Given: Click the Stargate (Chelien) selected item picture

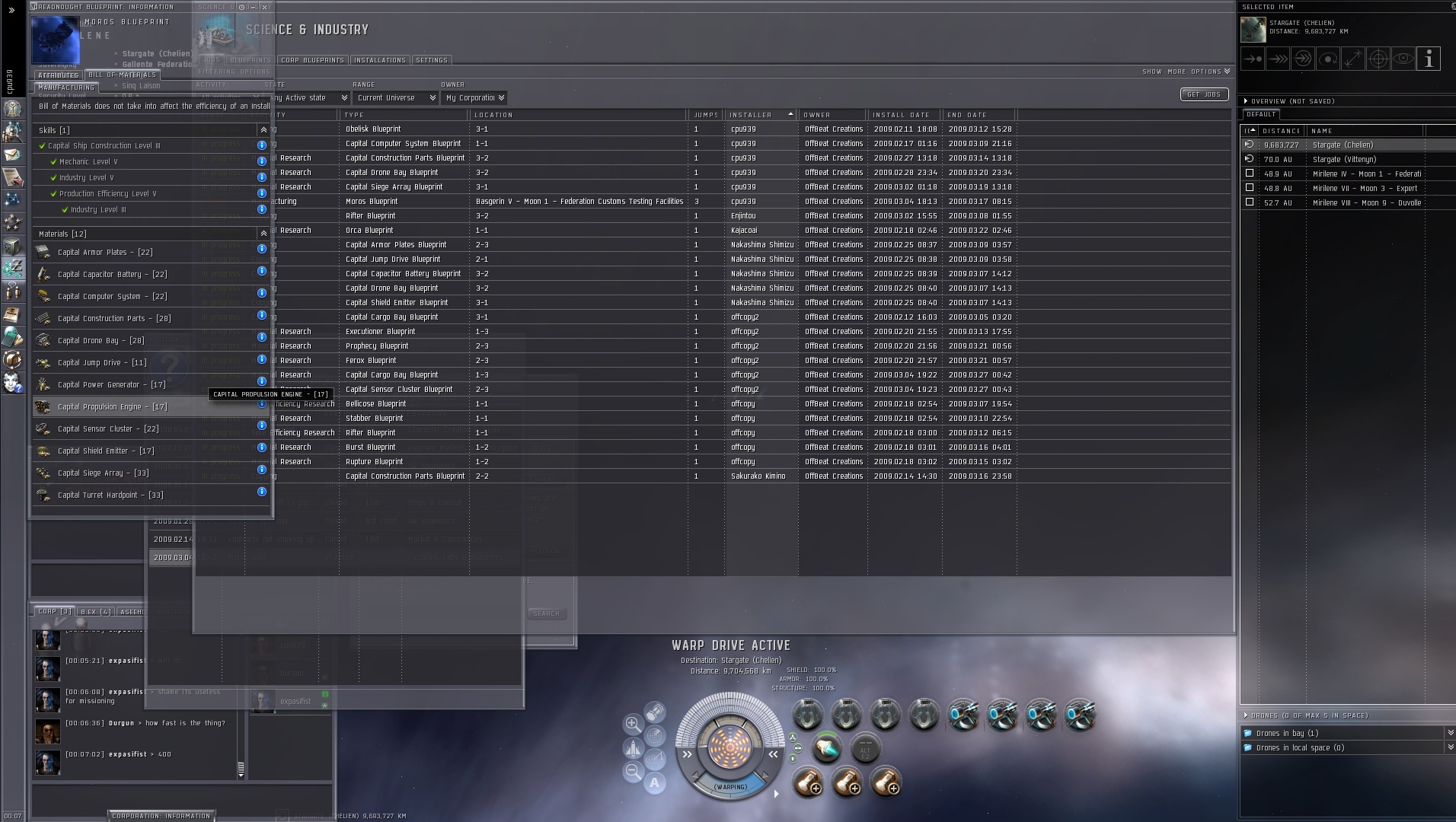Looking at the screenshot, I should pyautogui.click(x=1253, y=30).
